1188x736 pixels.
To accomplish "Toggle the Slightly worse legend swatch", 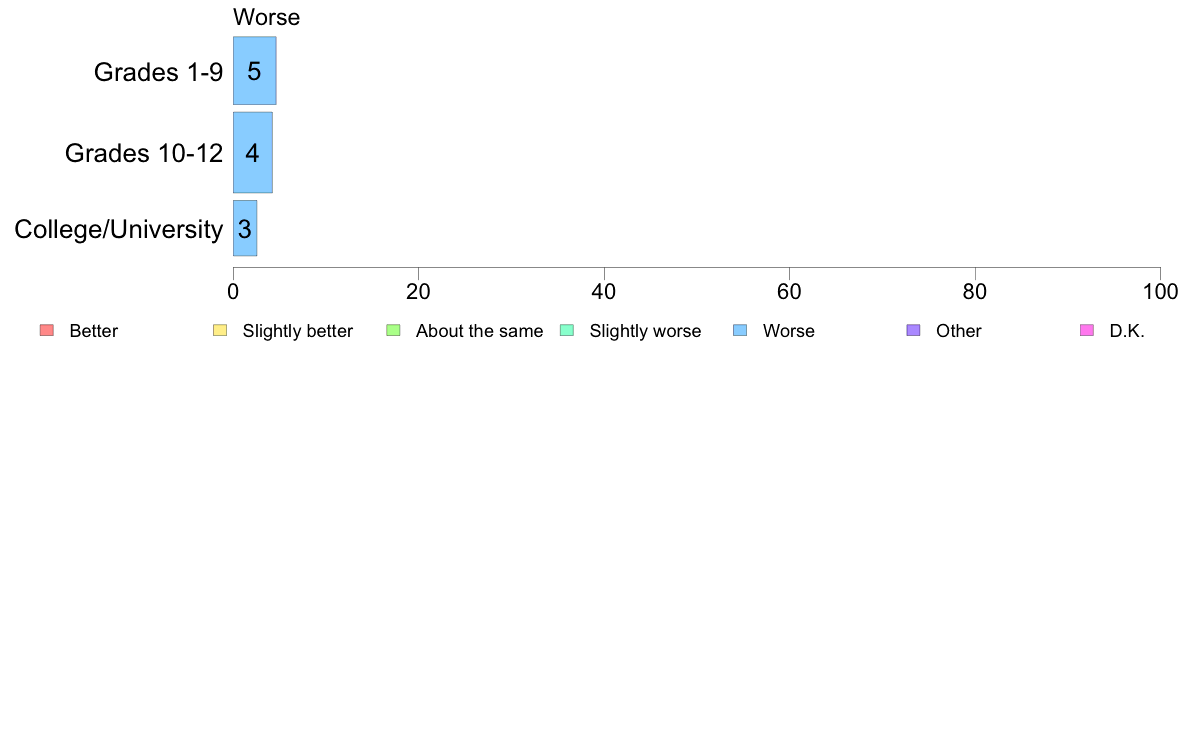I will [567, 330].
